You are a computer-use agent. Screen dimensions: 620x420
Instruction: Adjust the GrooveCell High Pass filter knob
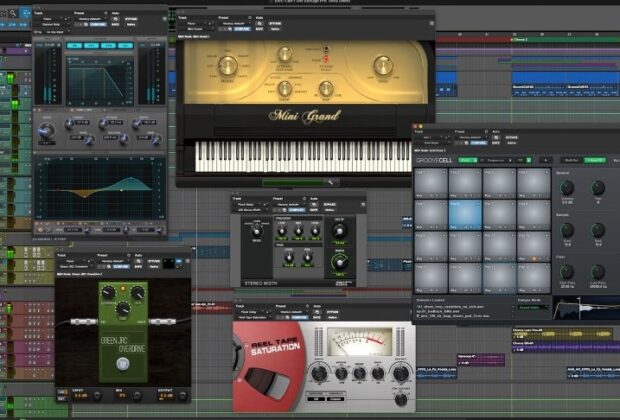[567, 272]
